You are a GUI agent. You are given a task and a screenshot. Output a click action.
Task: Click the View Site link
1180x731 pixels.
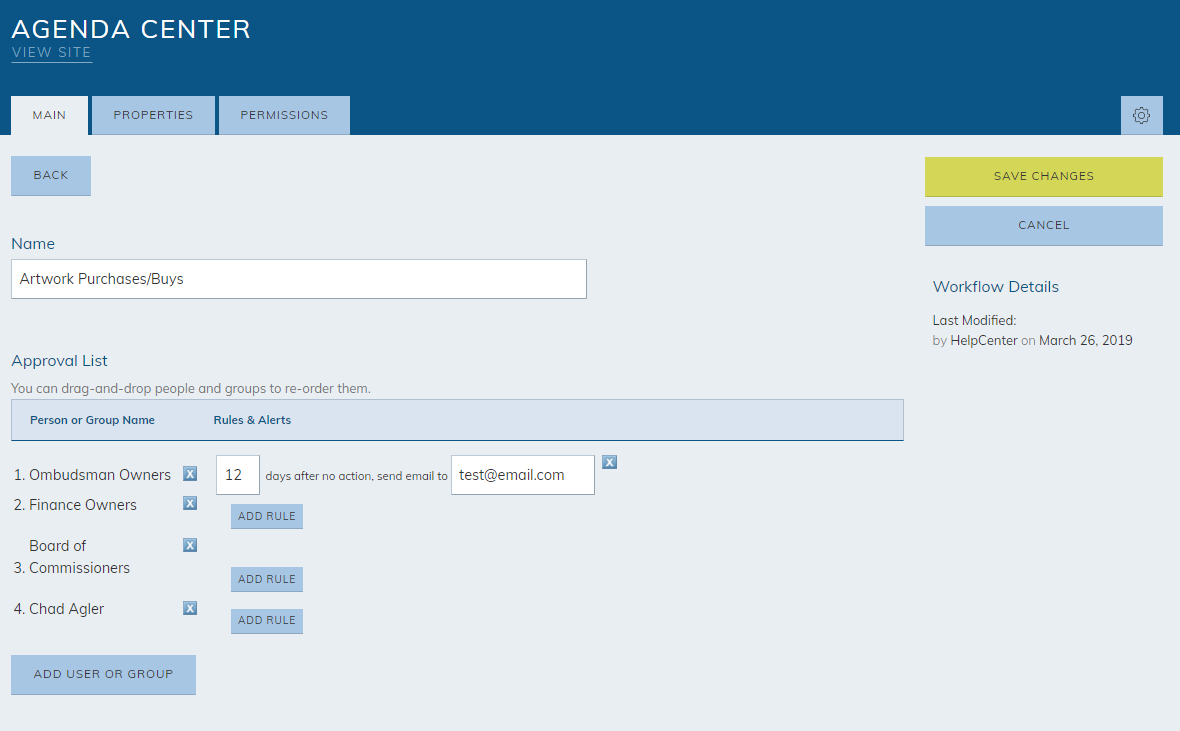point(51,53)
